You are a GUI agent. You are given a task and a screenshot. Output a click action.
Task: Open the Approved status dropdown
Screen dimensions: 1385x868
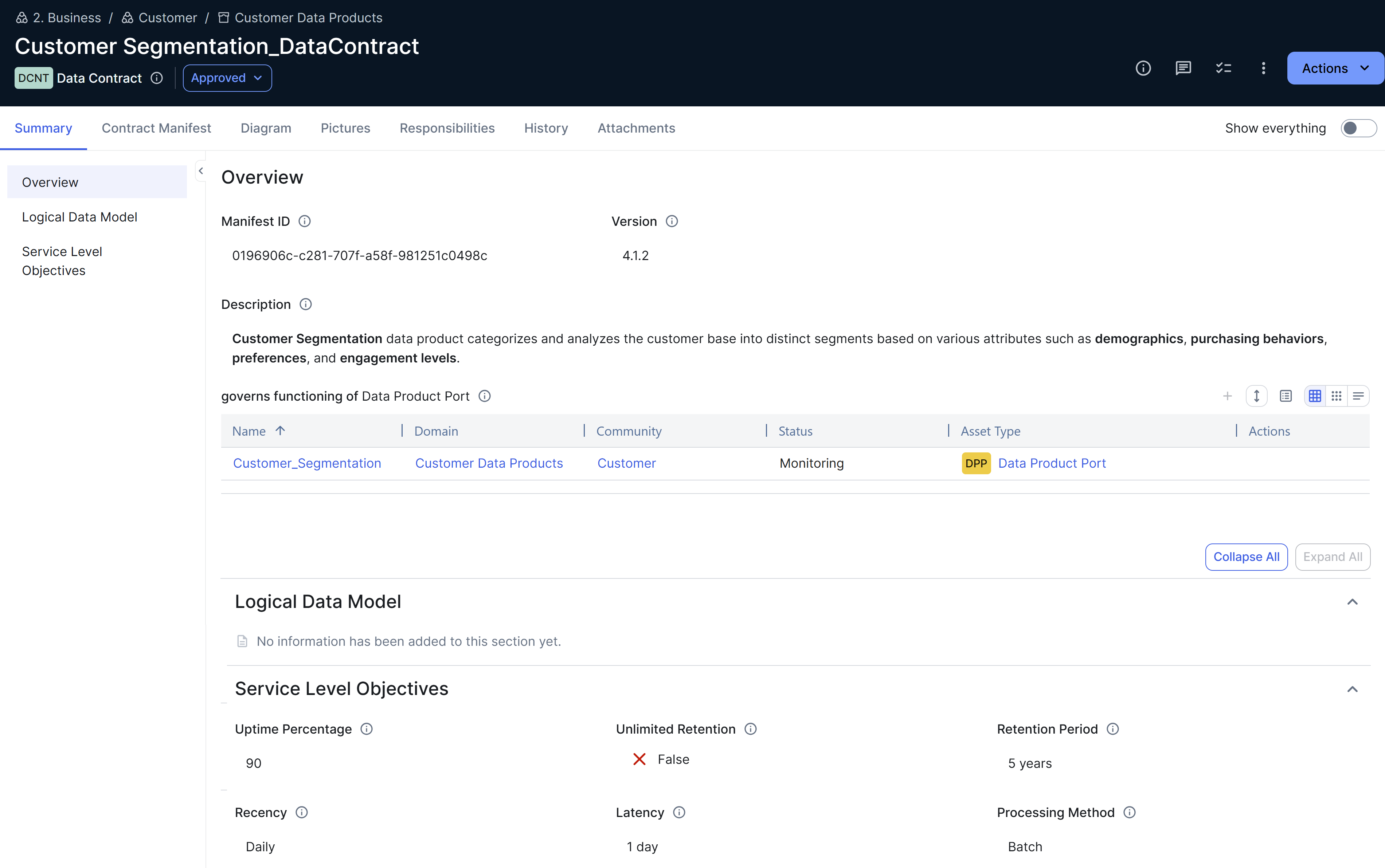coord(227,78)
